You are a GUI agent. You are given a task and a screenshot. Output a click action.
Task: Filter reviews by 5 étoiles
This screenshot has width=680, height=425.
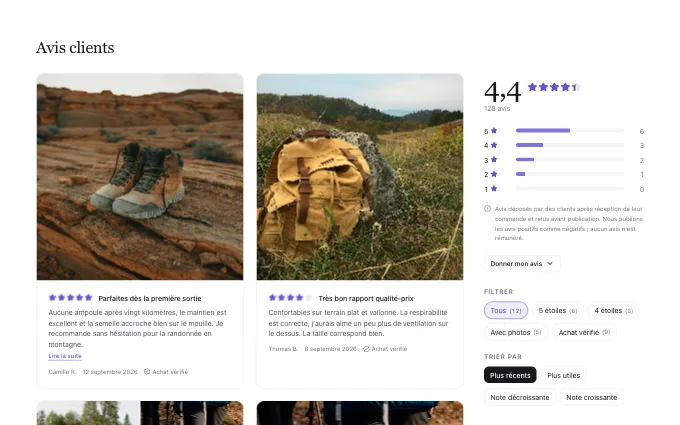558,311
